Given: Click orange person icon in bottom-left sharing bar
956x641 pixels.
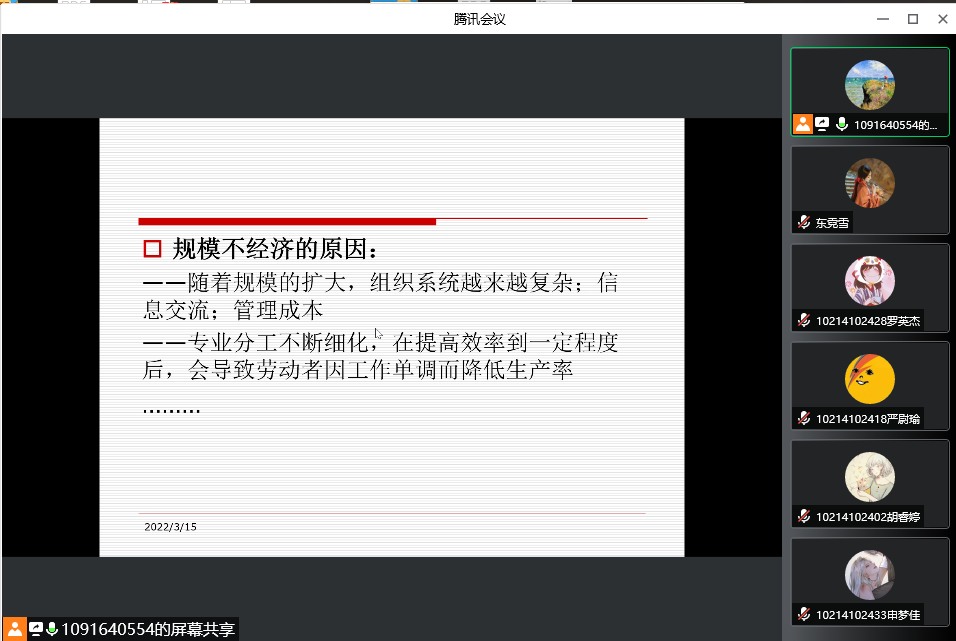Looking at the screenshot, I should 15,629.
